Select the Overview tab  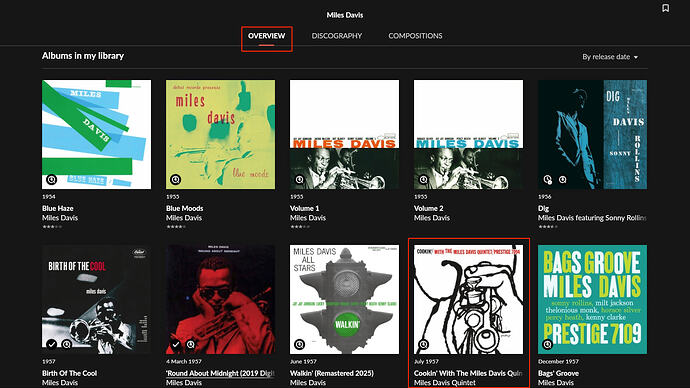coord(266,36)
